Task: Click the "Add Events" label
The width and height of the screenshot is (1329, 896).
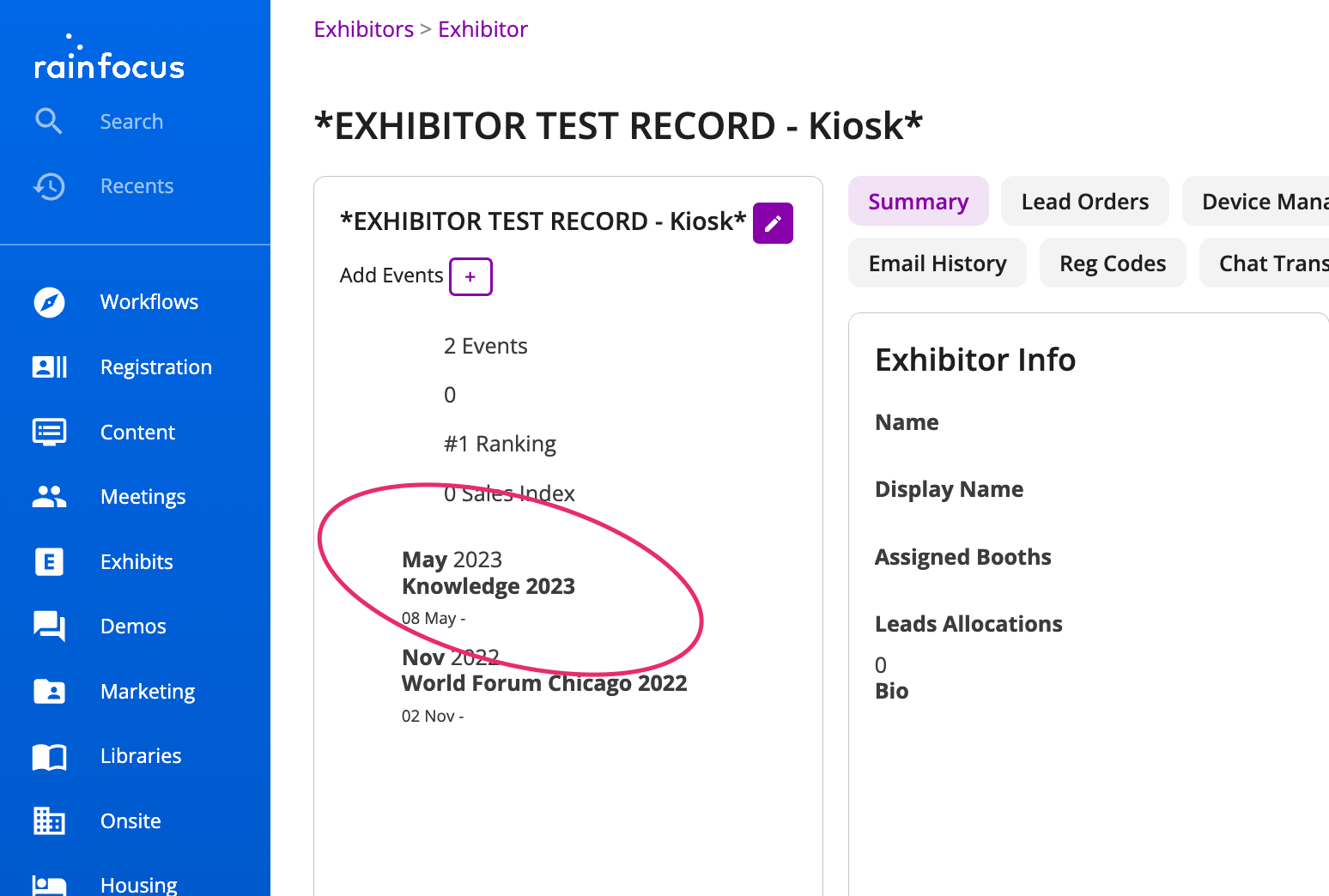Action: tap(391, 275)
